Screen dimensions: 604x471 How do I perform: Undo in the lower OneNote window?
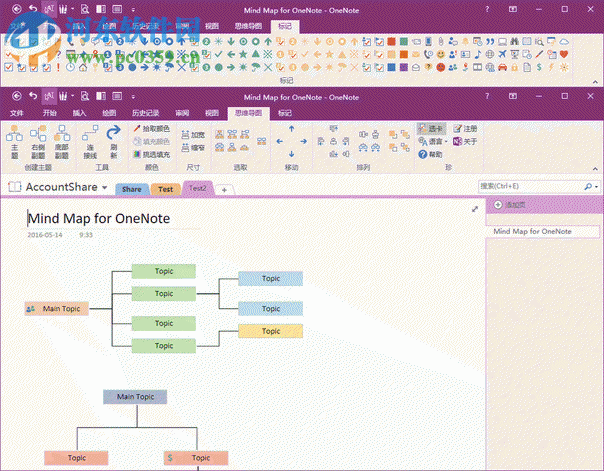click(33, 96)
